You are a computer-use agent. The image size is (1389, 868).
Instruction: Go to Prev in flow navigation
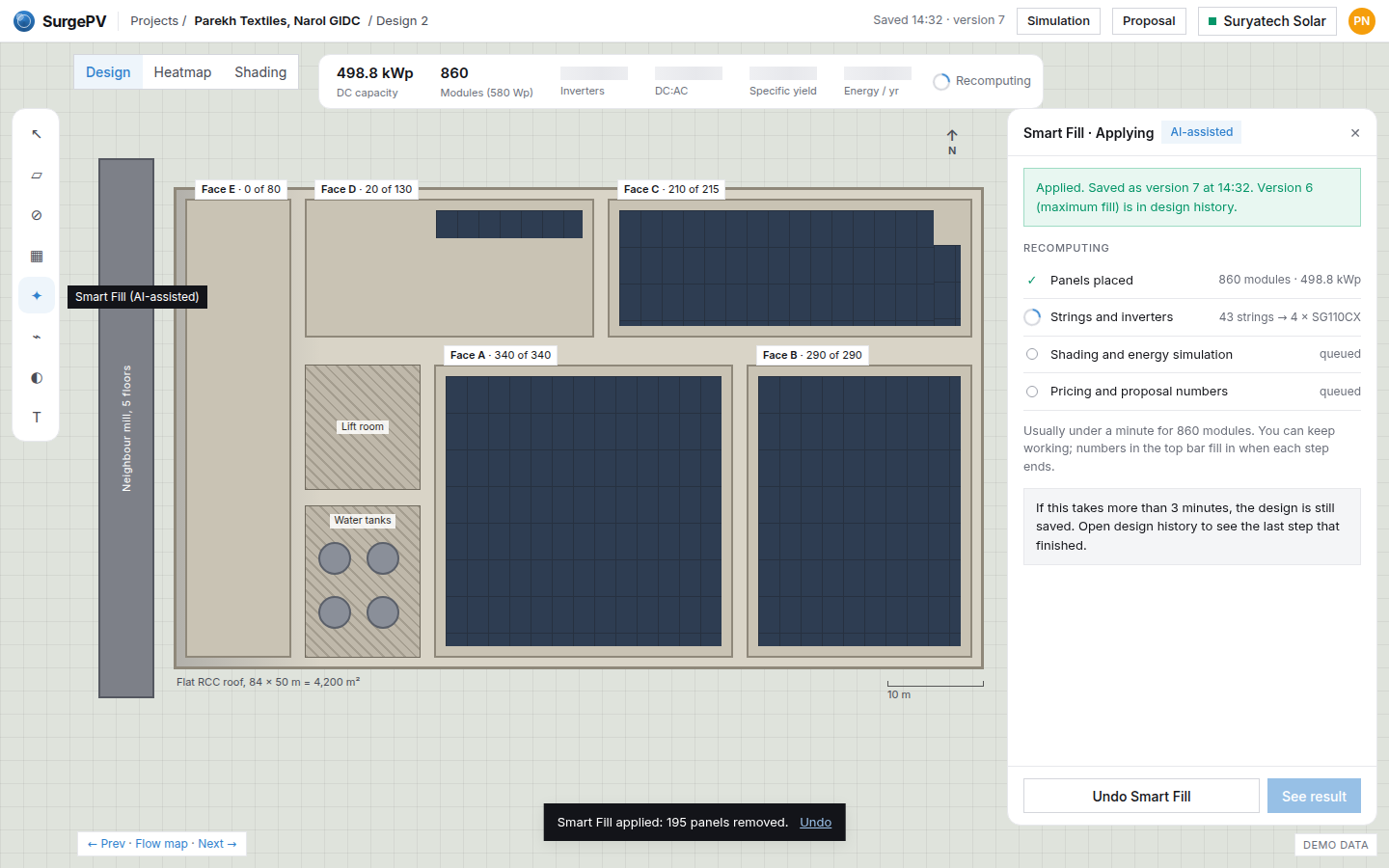pyautogui.click(x=106, y=844)
